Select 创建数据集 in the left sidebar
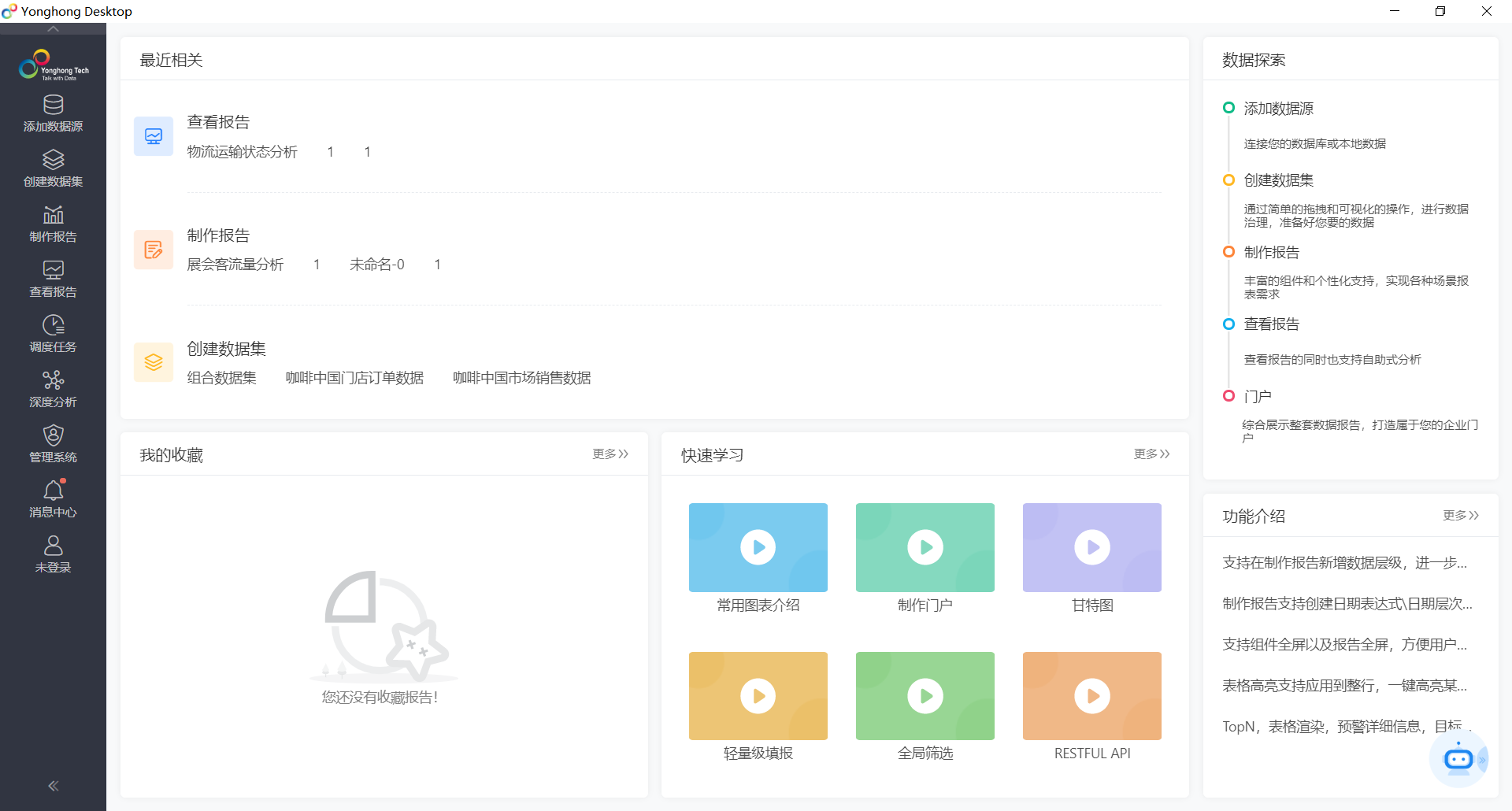 pos(53,168)
